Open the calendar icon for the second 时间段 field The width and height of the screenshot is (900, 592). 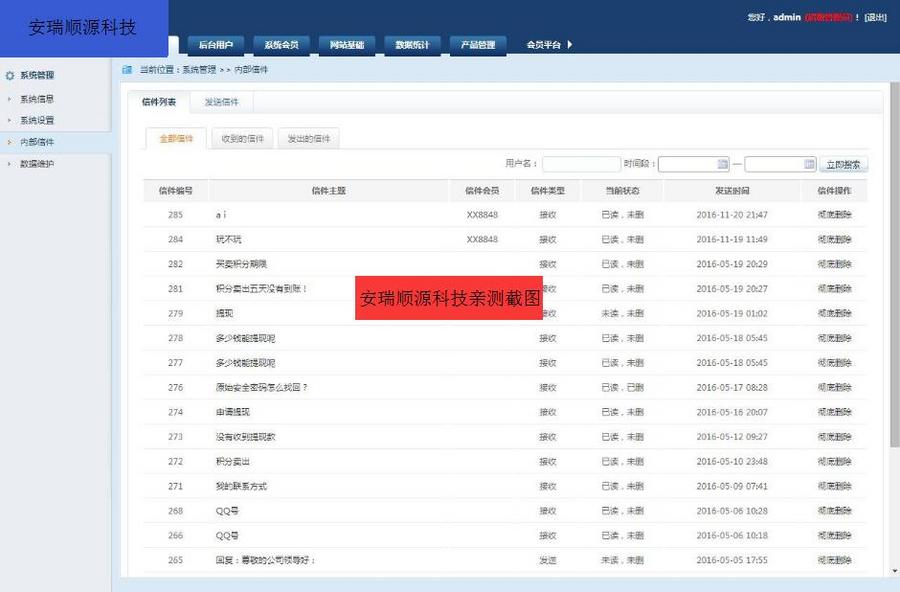point(809,163)
